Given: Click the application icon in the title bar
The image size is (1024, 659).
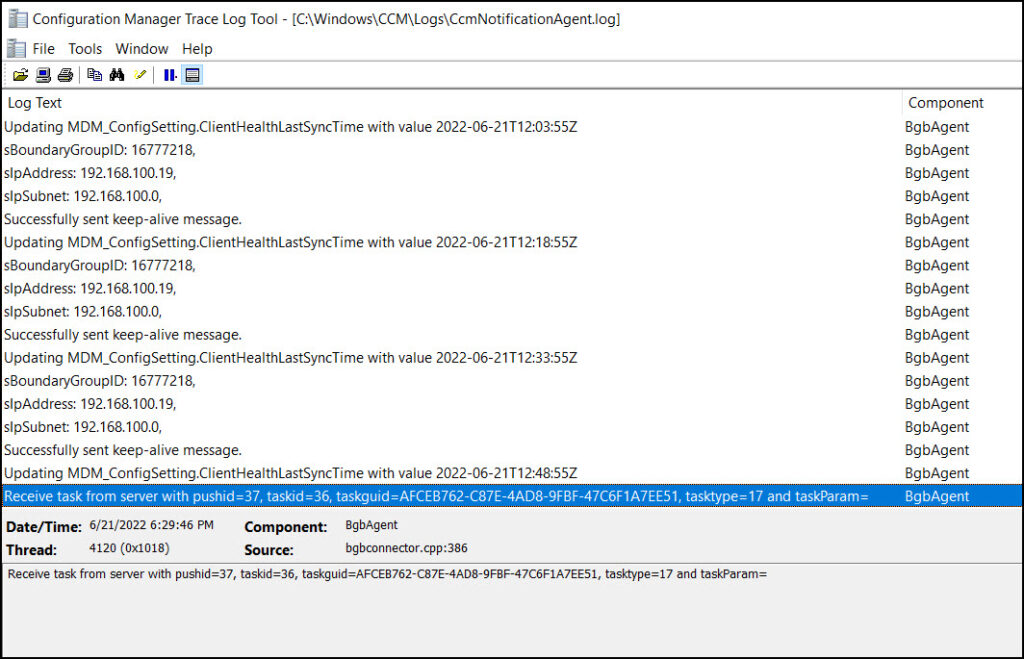Looking at the screenshot, I should (18, 19).
